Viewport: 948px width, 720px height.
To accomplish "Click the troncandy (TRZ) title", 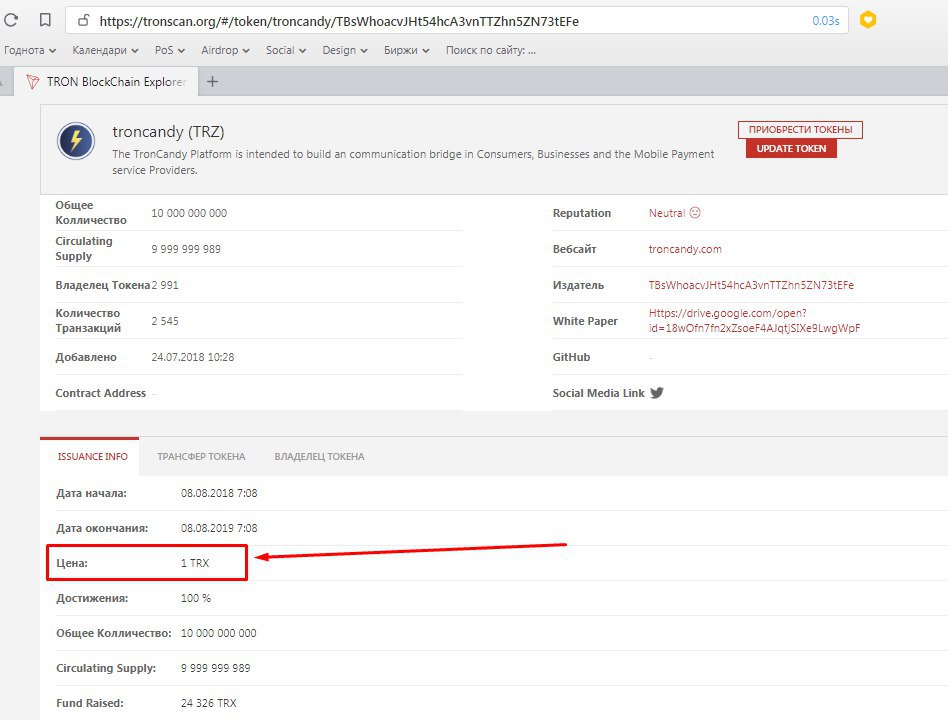I will [x=168, y=132].
